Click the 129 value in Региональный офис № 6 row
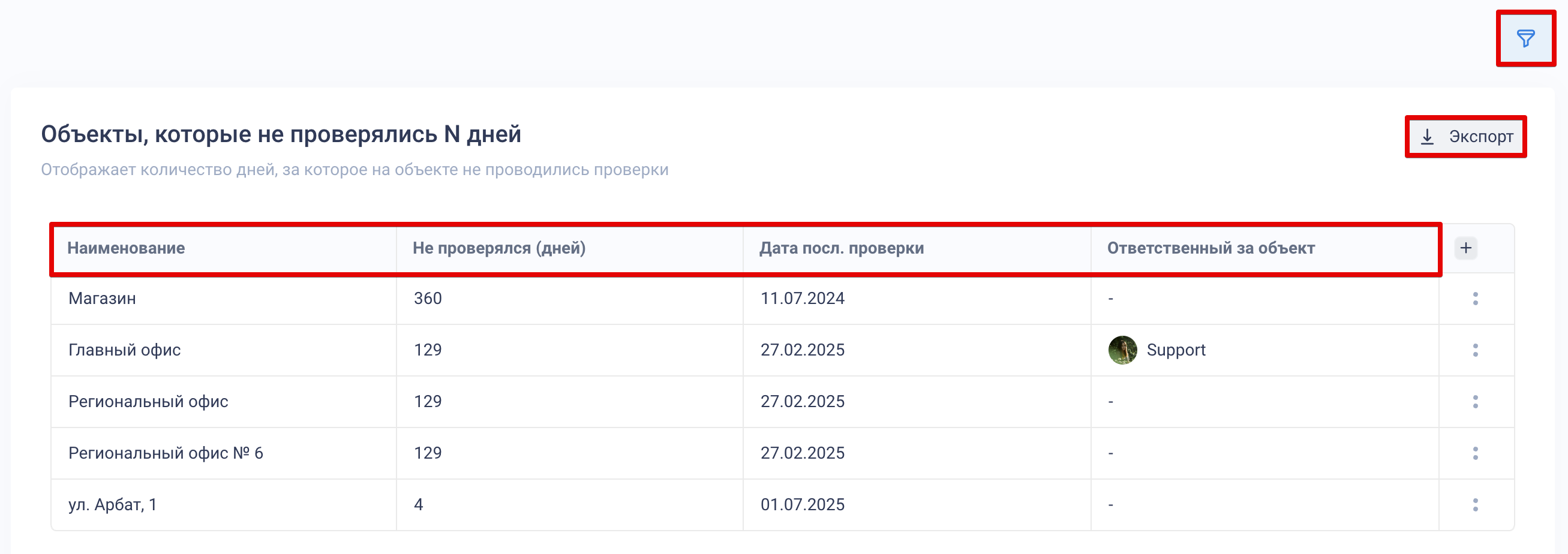Viewport: 1568px width, 554px height. point(428,453)
